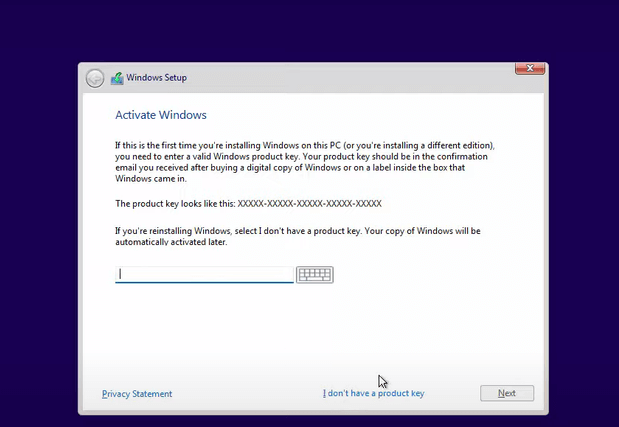Click the paragraph starting 'If this is the first time'
619x427 pixels.
(x=305, y=162)
